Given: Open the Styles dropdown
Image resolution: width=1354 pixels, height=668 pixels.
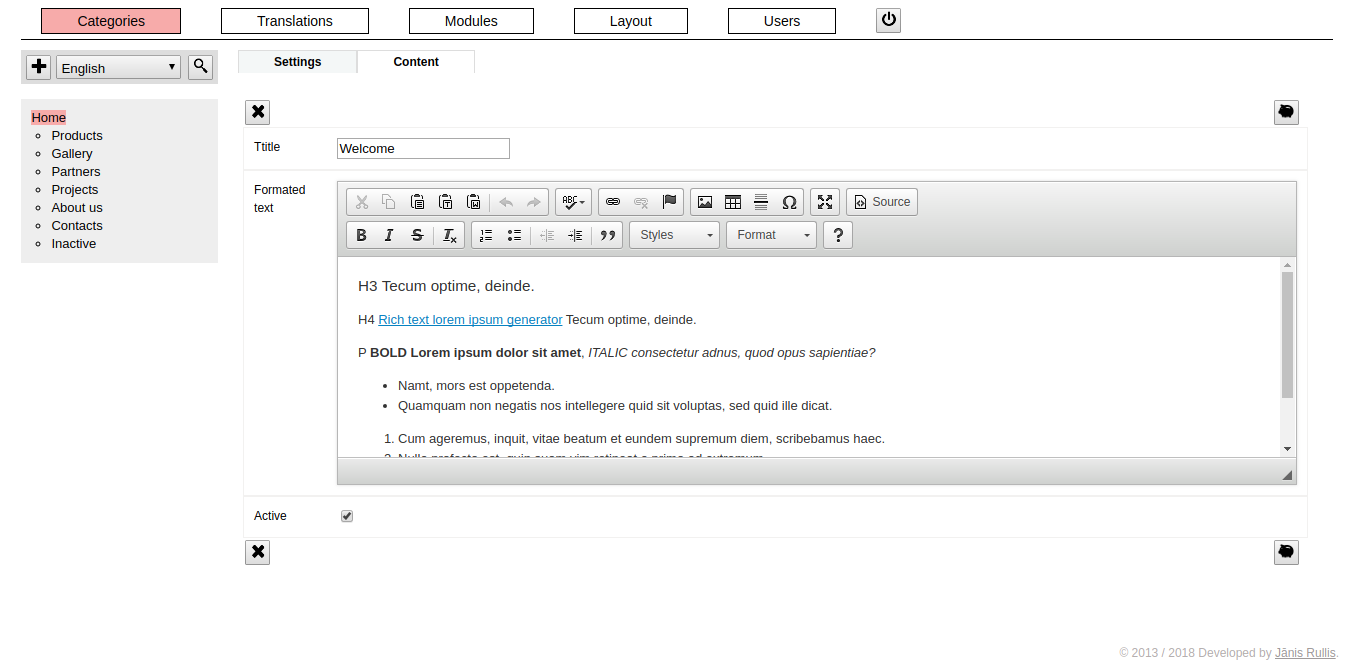Looking at the screenshot, I should tap(674, 235).
